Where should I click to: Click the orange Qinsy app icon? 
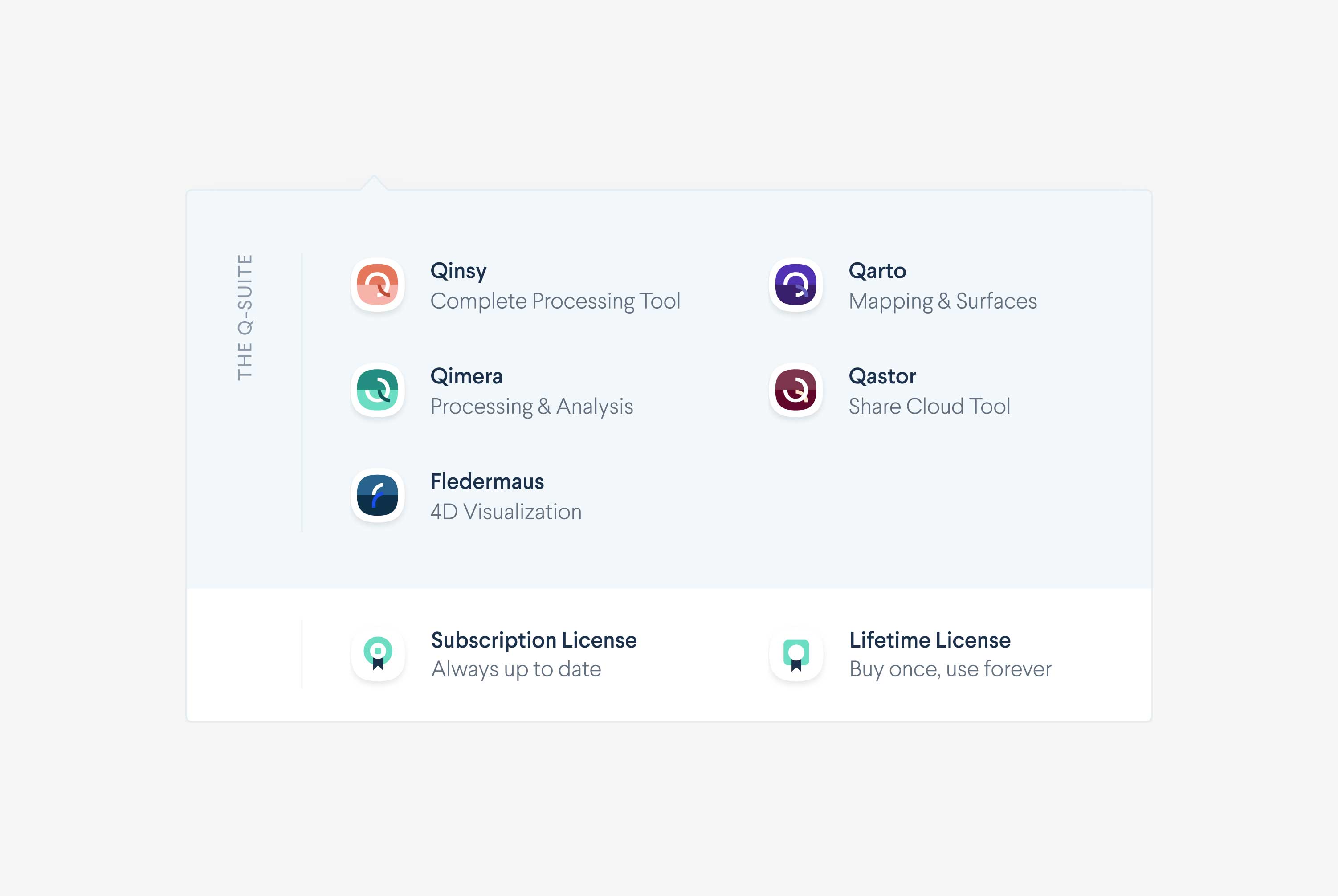coord(377,285)
